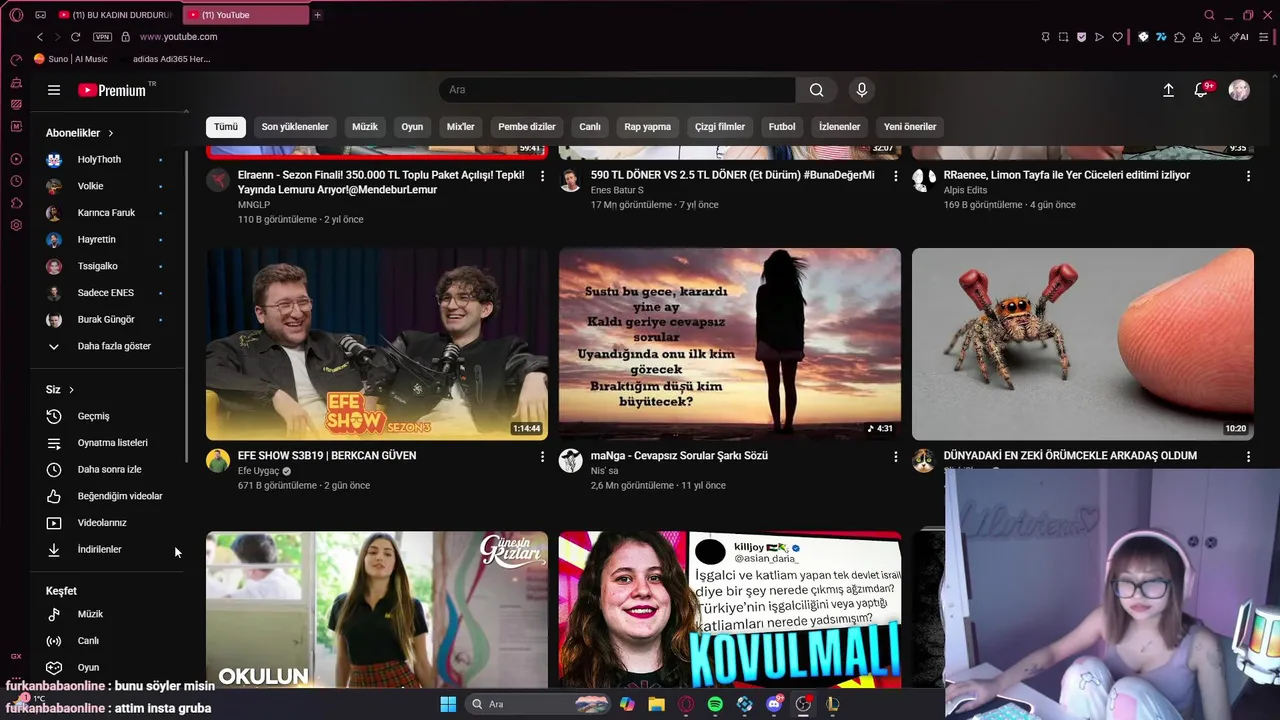Click the YouTube Premium logo

112,90
